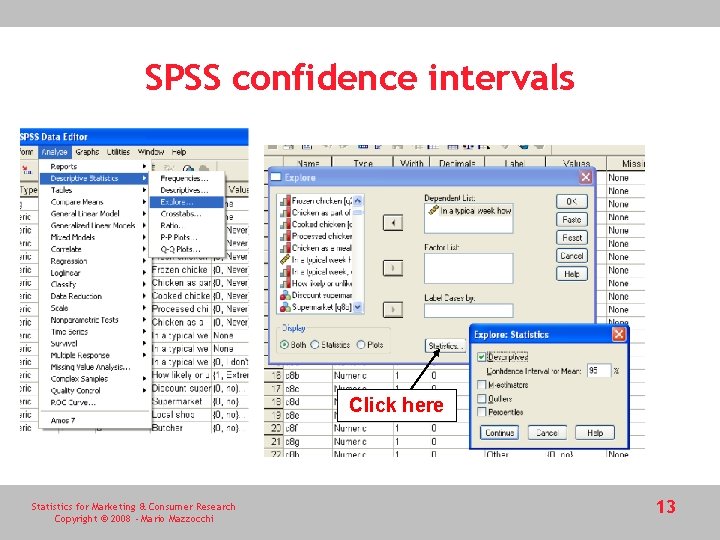Image resolution: width=720 pixels, height=540 pixels.
Task: Click Reset in the Explore dialog
Action: click(572, 238)
